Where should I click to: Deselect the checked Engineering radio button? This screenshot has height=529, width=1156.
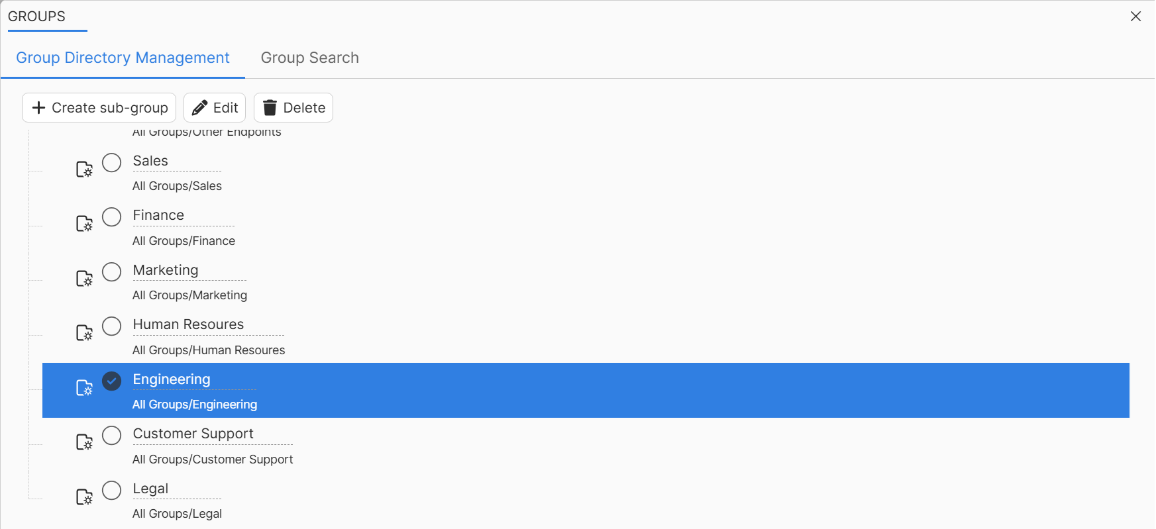(112, 381)
